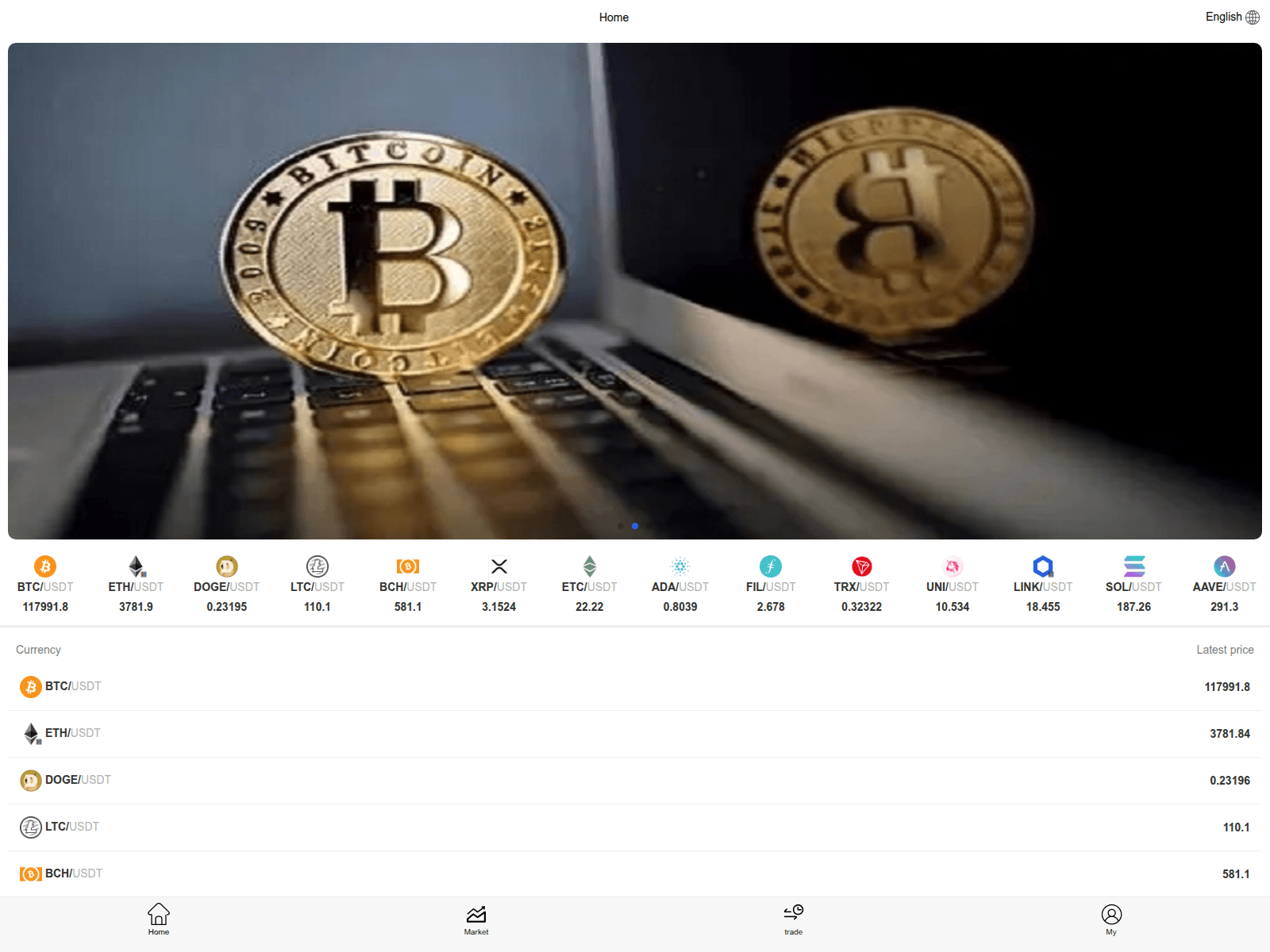Open the Market tab in bottom bar
The width and height of the screenshot is (1270, 952).
pos(476,919)
